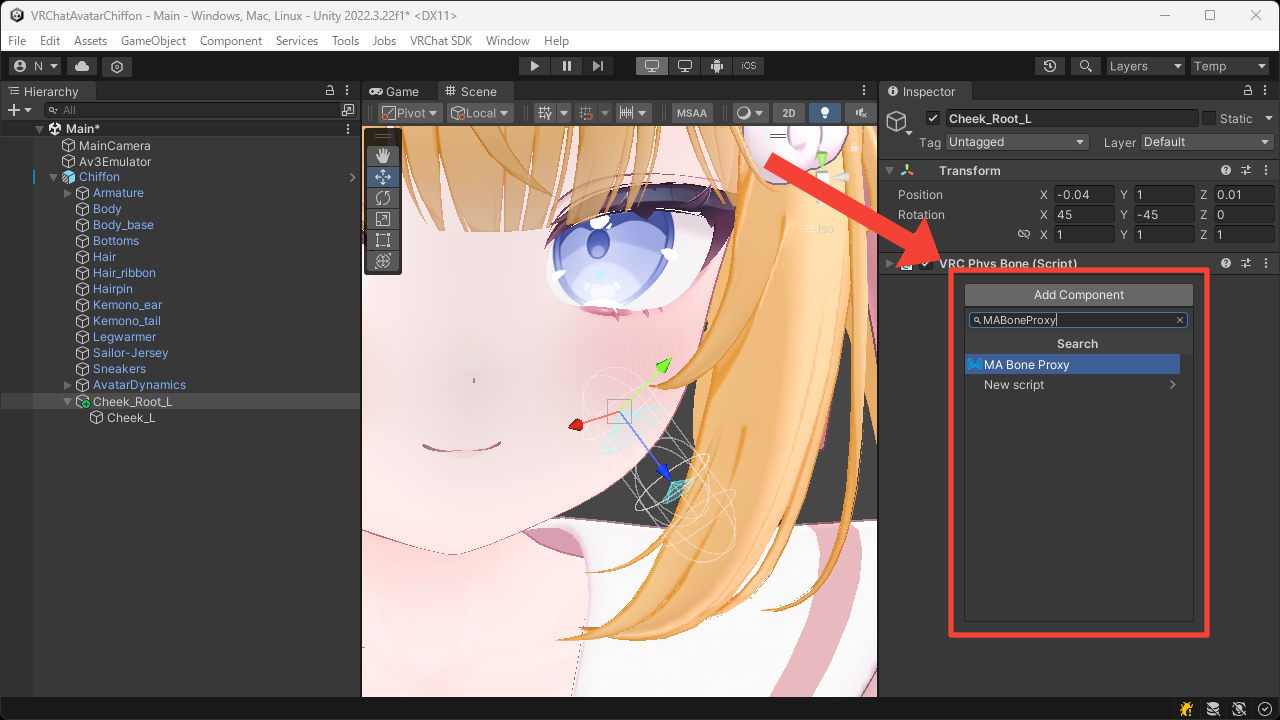
Task: Select MA Bone Proxy from the results
Action: [1073, 364]
